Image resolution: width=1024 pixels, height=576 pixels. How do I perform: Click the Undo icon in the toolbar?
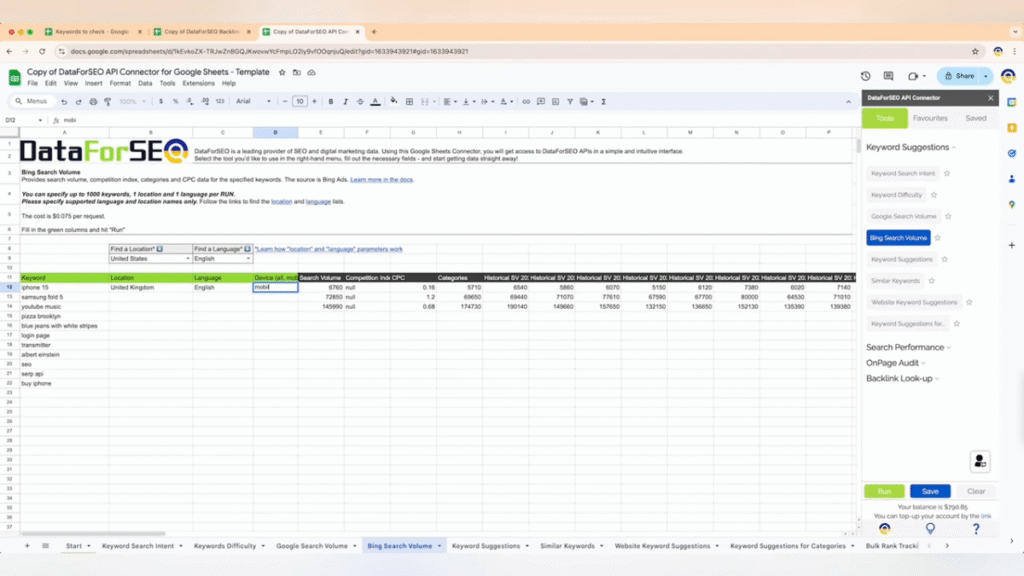(x=64, y=102)
